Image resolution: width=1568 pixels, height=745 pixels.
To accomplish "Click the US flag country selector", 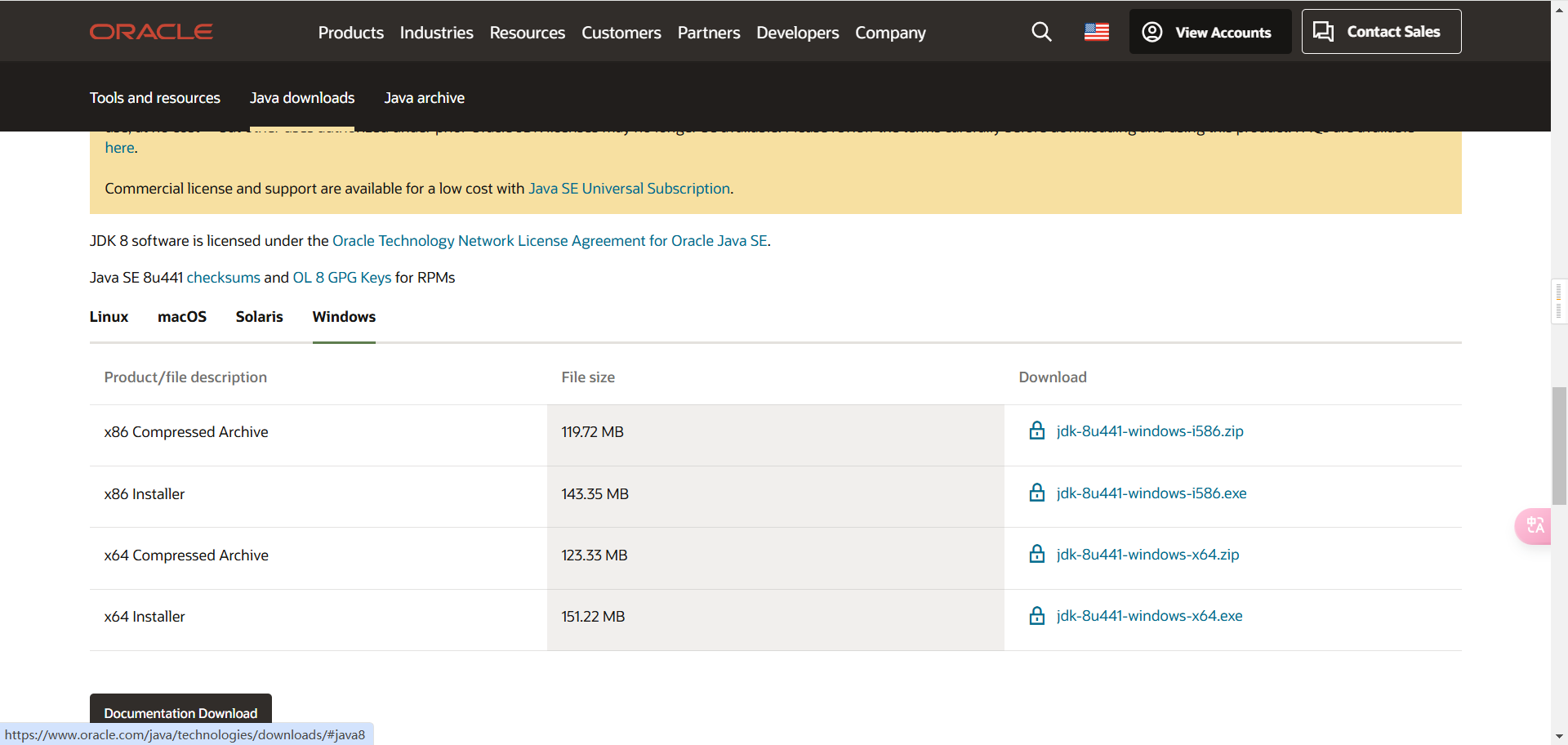I will (1096, 32).
